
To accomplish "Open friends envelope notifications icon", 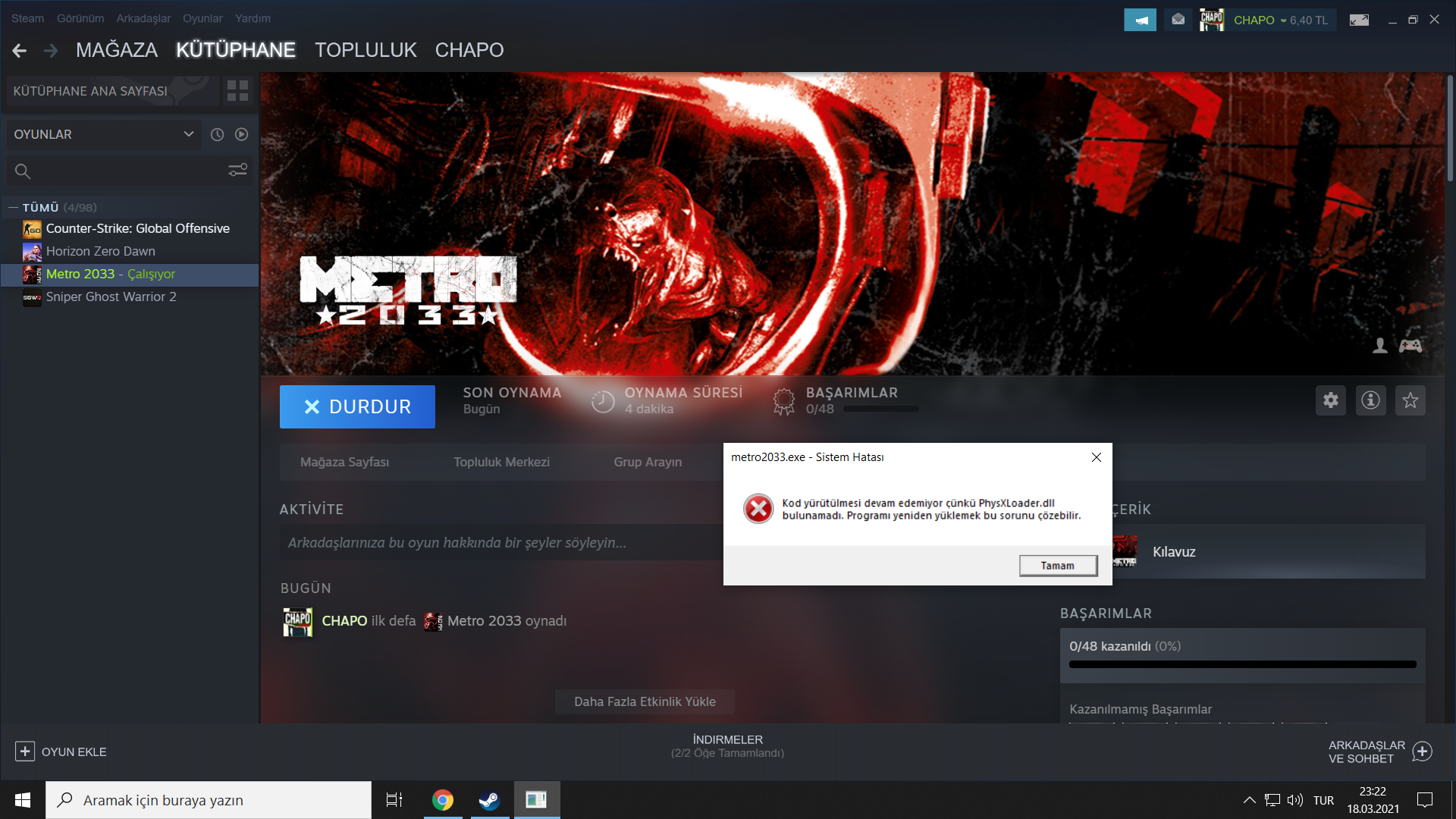I will 1178,20.
